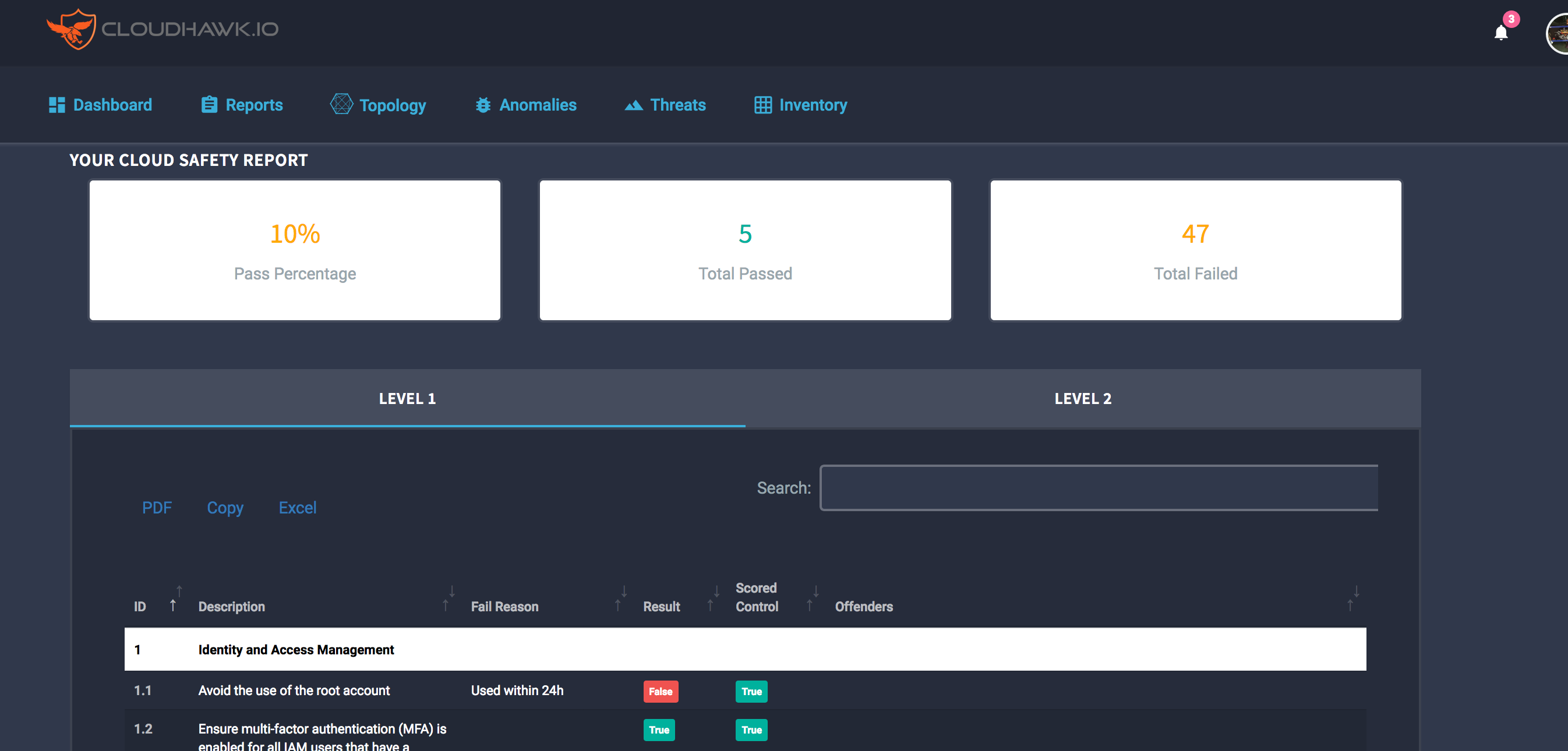Sort table by ID column
The height and width of the screenshot is (751, 1568).
pos(140,606)
